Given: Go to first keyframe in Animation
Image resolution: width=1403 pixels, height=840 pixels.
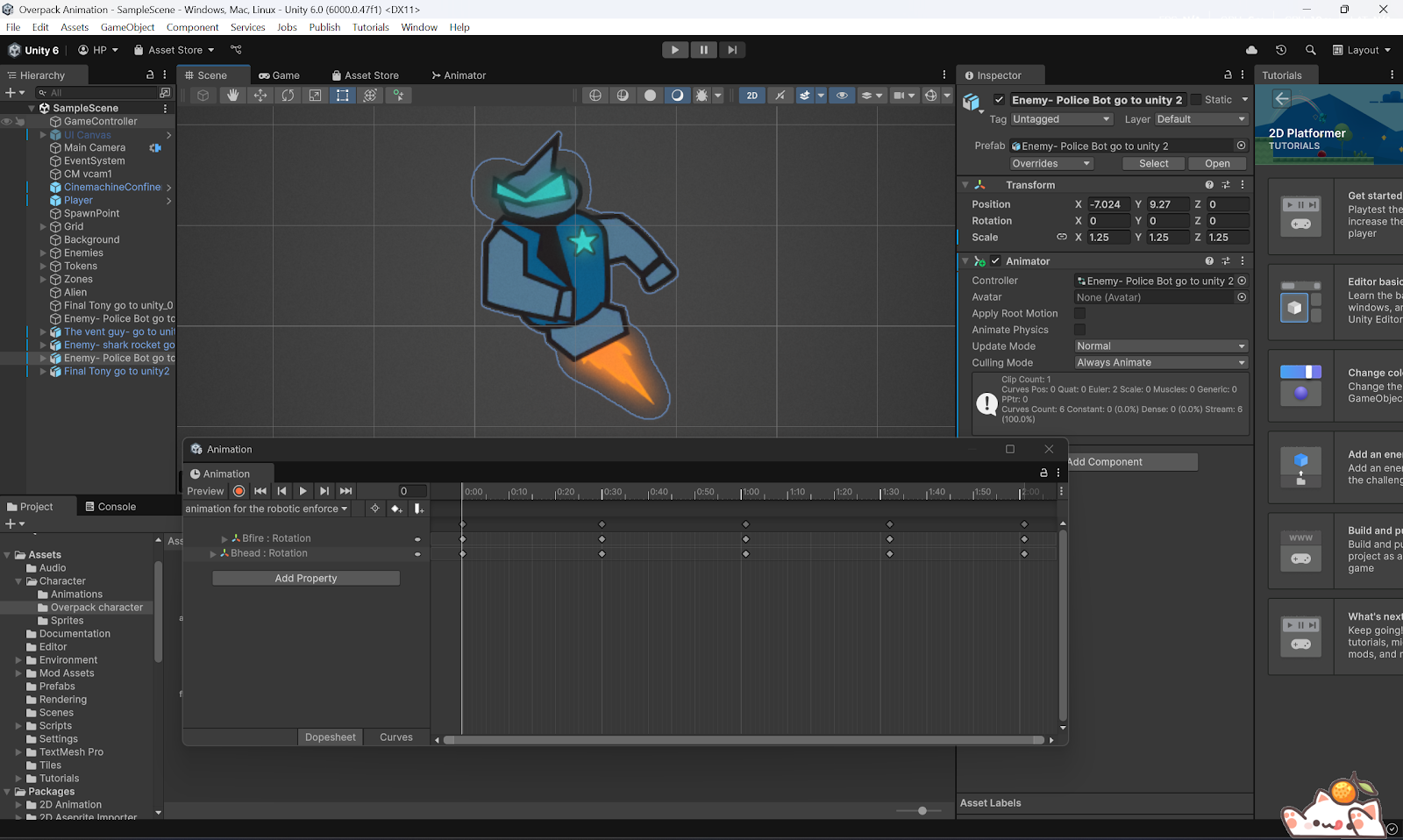Looking at the screenshot, I should point(260,491).
